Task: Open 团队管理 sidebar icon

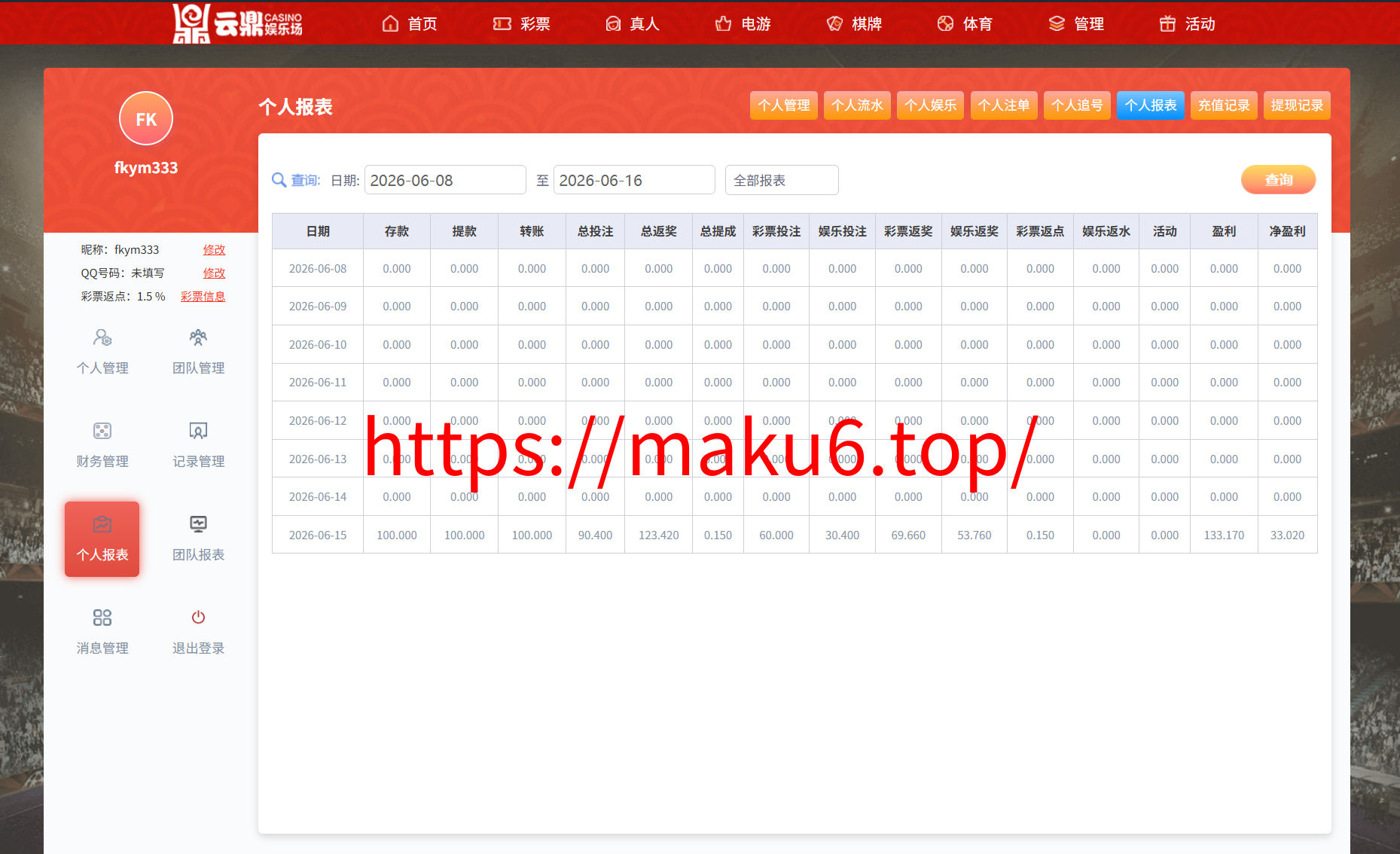Action: tap(198, 337)
